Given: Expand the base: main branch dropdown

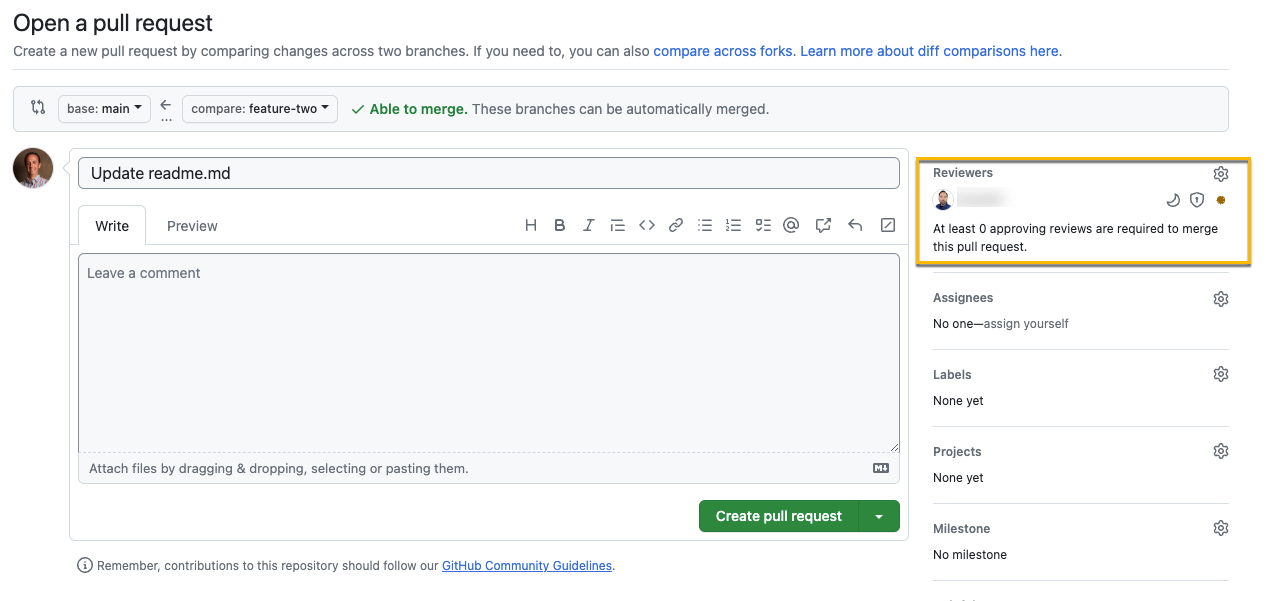Looking at the screenshot, I should [x=104, y=109].
